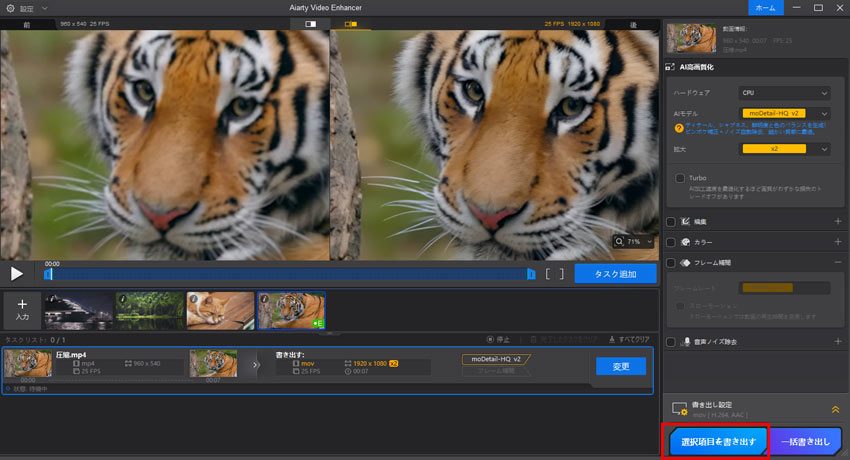Click the 後 after label tab

coord(633,24)
